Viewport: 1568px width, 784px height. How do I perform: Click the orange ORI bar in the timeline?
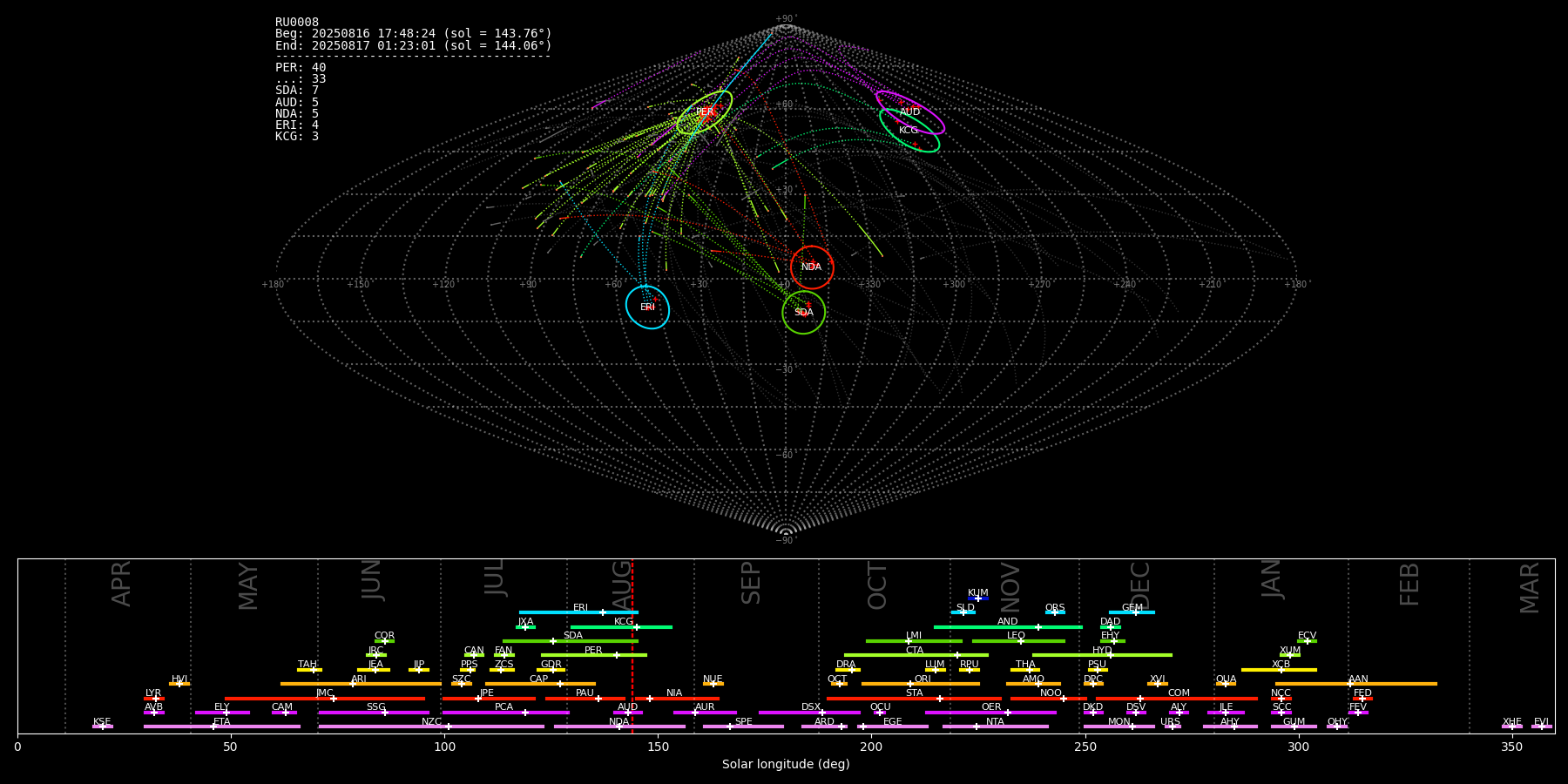[x=921, y=684]
